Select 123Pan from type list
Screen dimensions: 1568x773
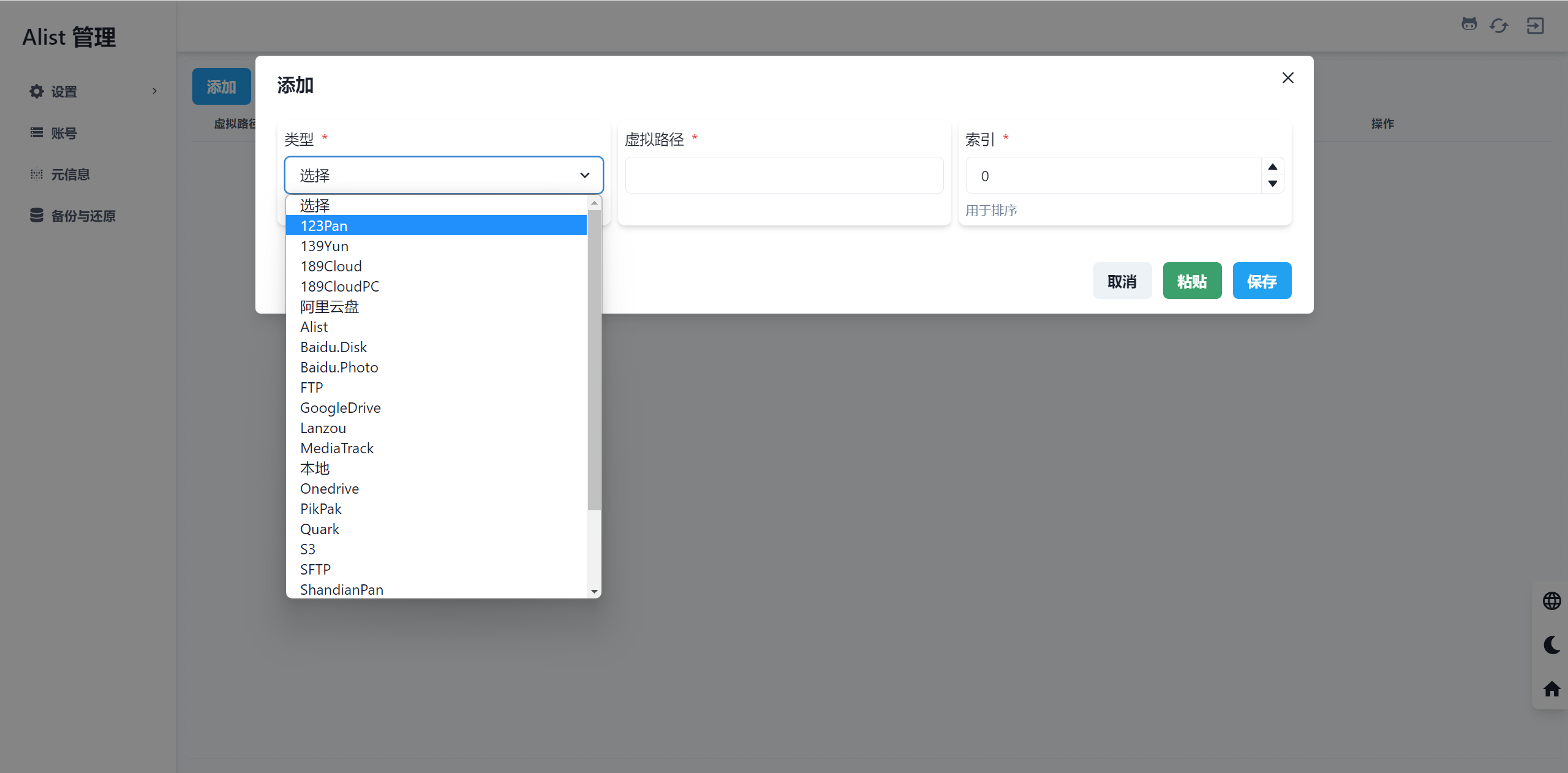pyautogui.click(x=436, y=225)
